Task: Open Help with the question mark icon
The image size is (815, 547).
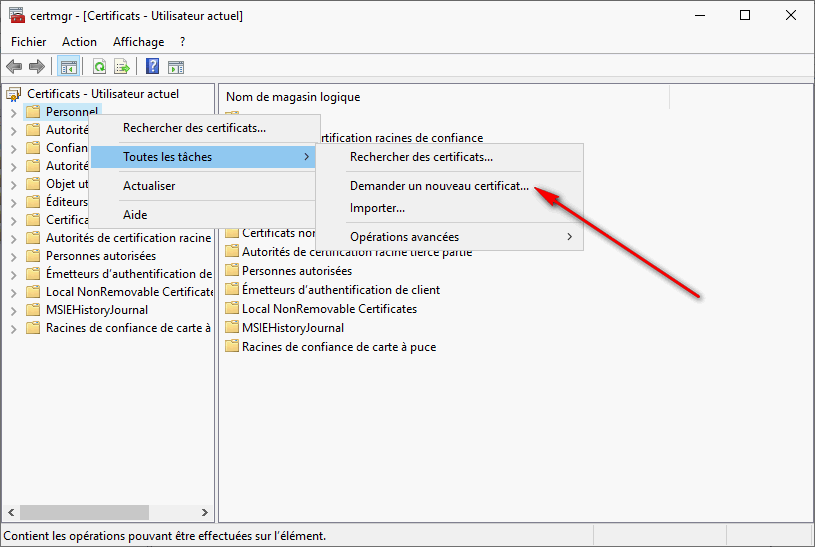Action: pyautogui.click(x=153, y=67)
